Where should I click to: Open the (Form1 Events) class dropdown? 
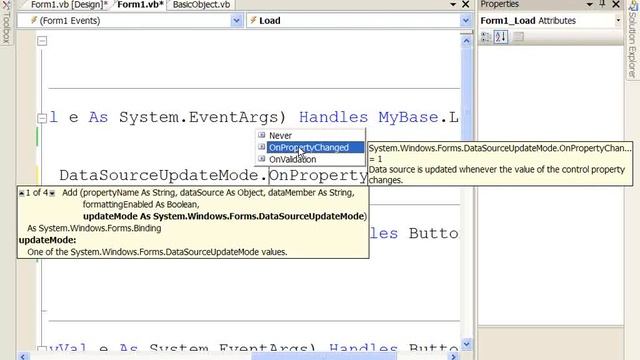coord(236,20)
